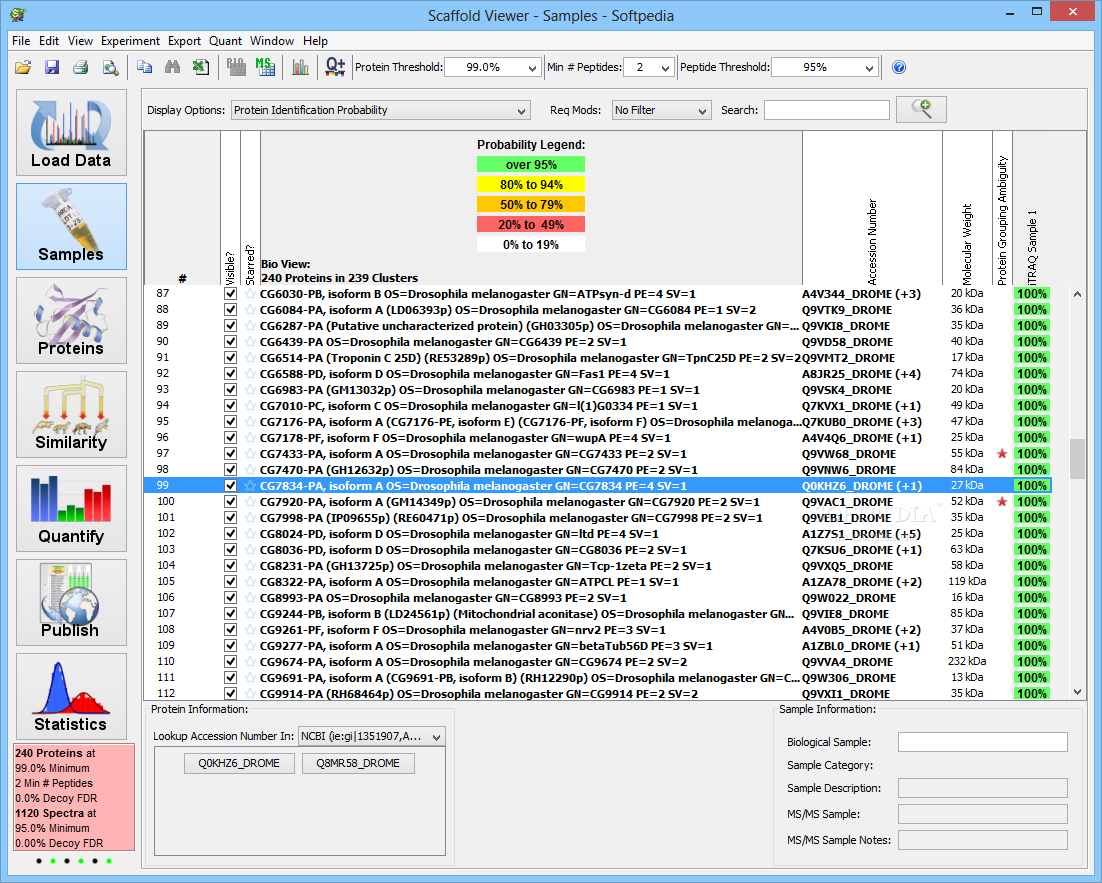Open the Window menu
Viewport: 1102px width, 883px height.
(272, 41)
